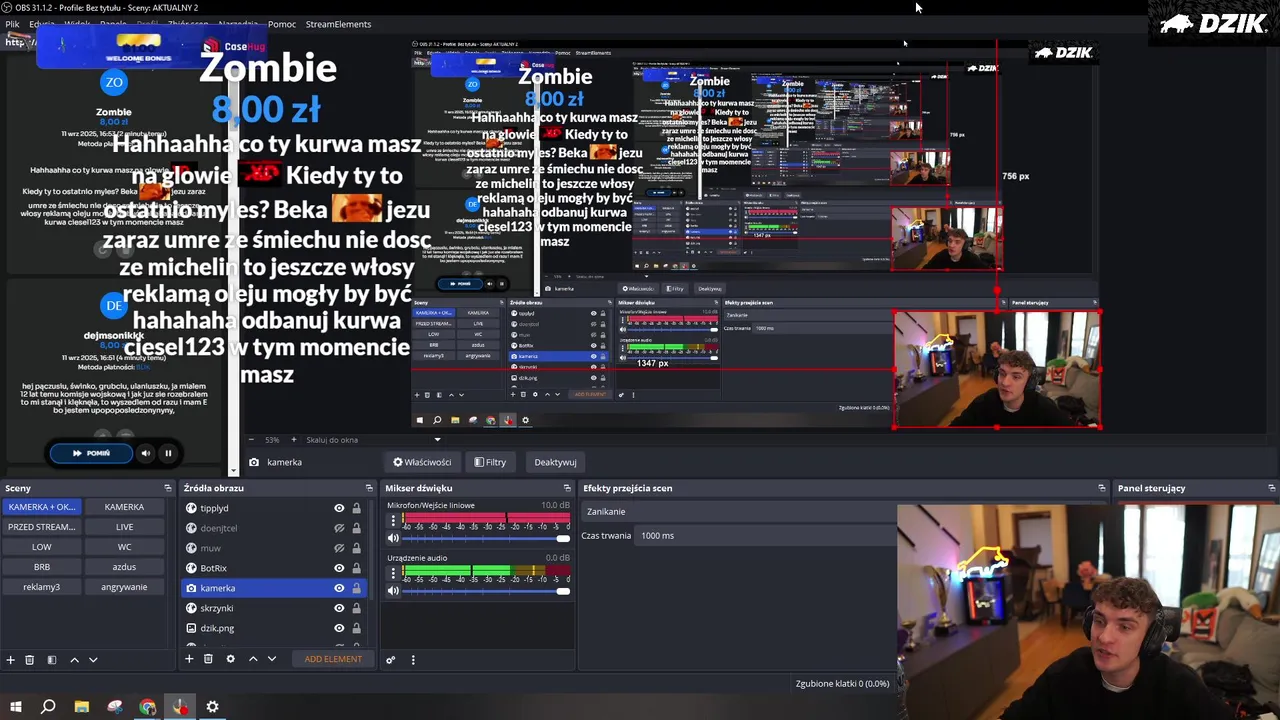Click the Deaktywuj button
This screenshot has height=720, width=1280.
coord(555,462)
